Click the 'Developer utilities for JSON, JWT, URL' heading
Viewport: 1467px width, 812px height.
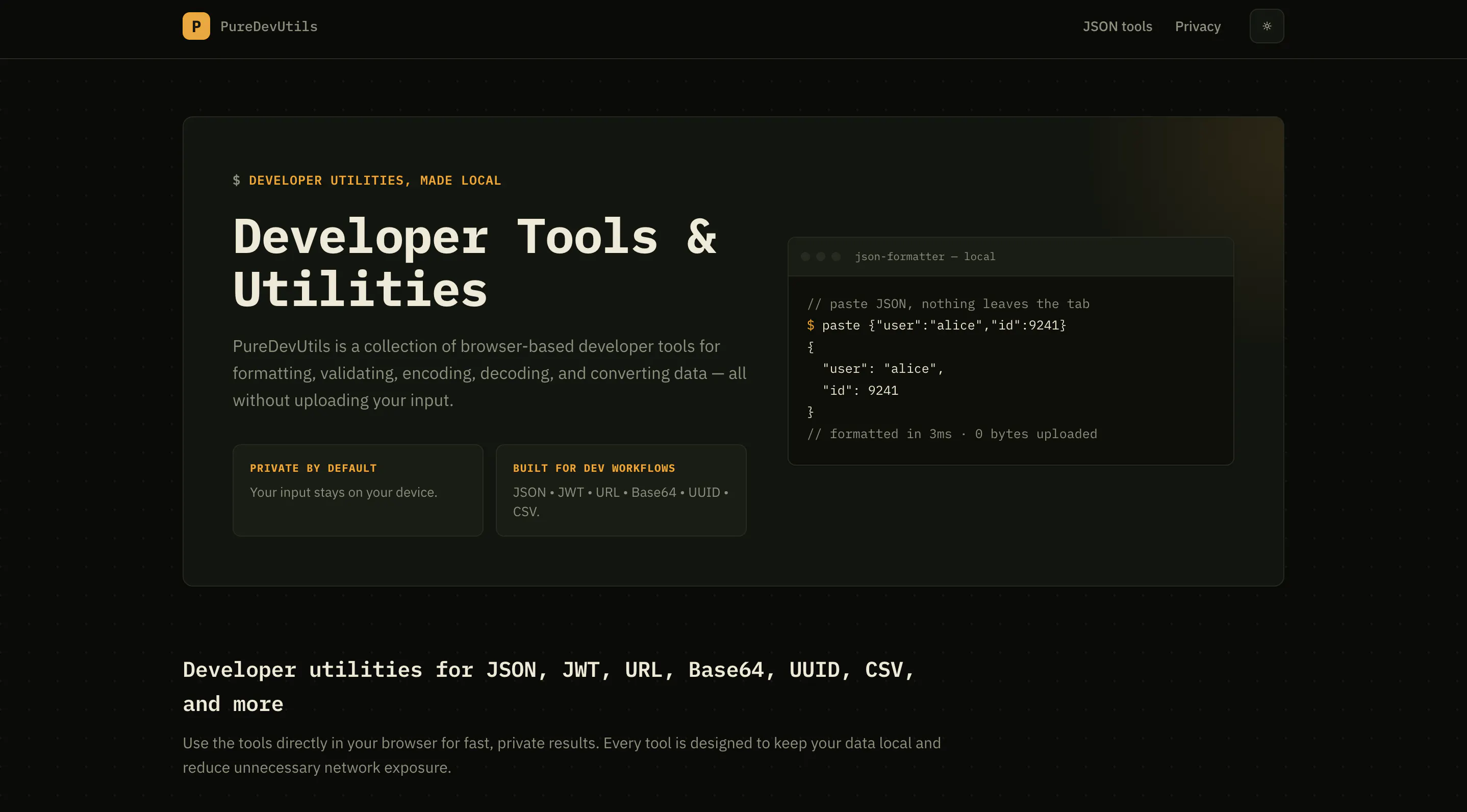pyautogui.click(x=548, y=687)
